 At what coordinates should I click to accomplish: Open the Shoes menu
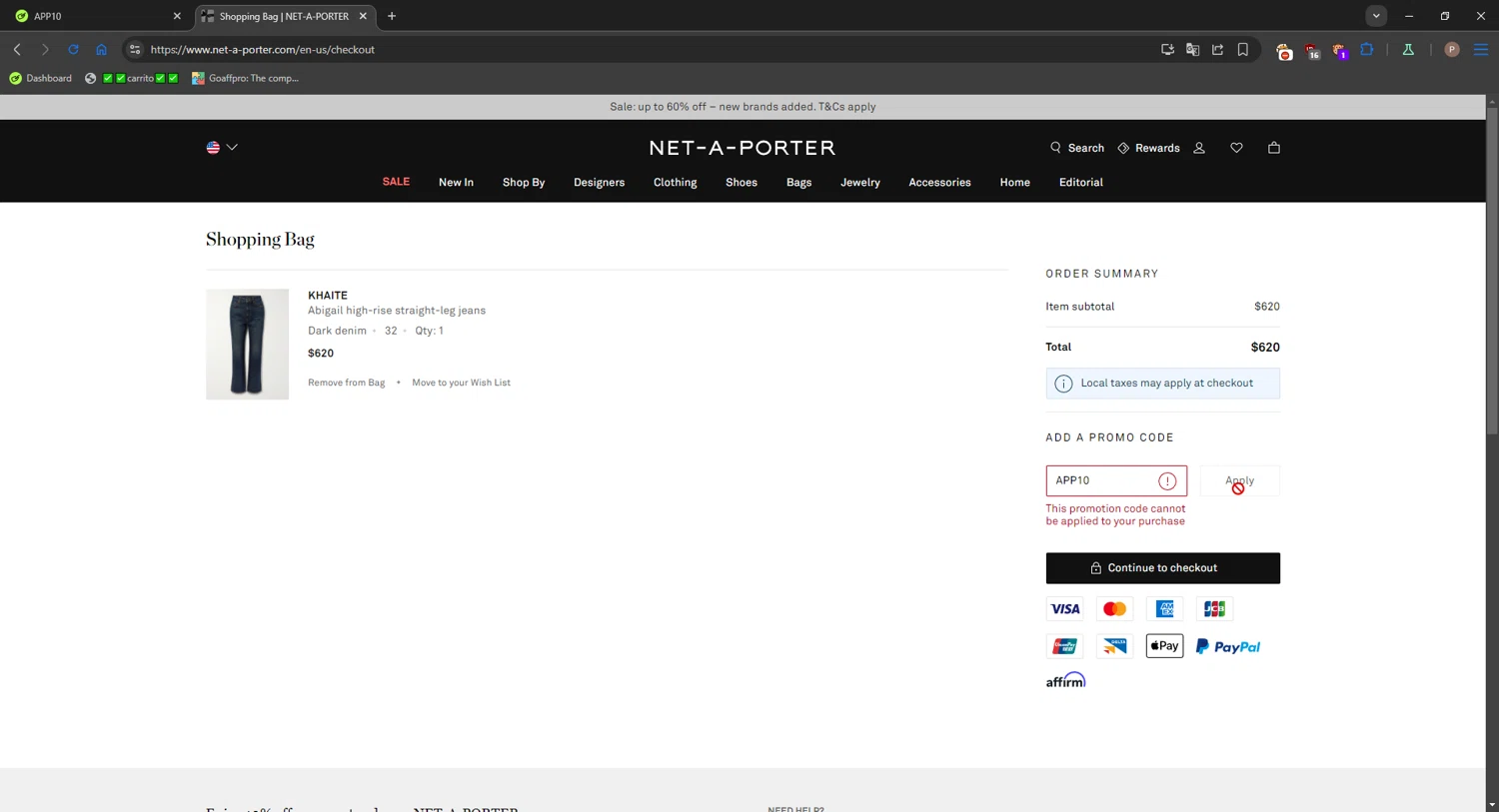pyautogui.click(x=742, y=182)
